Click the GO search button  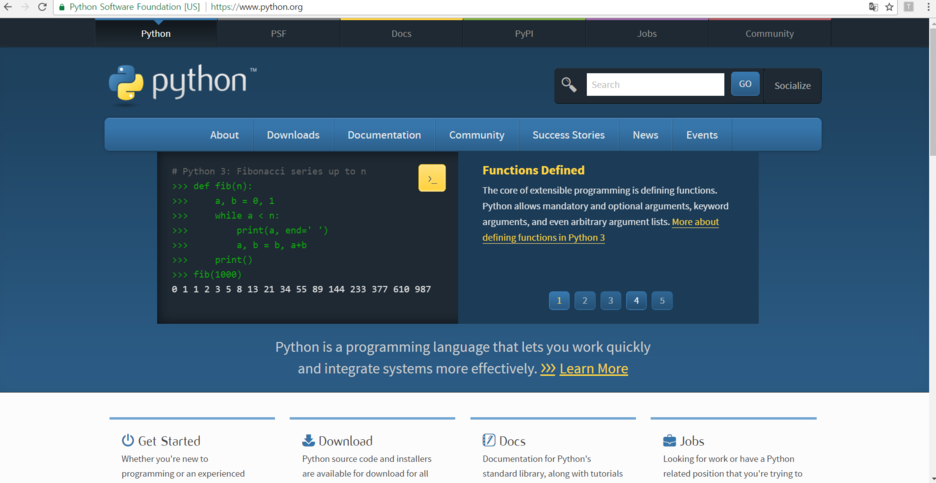coord(745,84)
